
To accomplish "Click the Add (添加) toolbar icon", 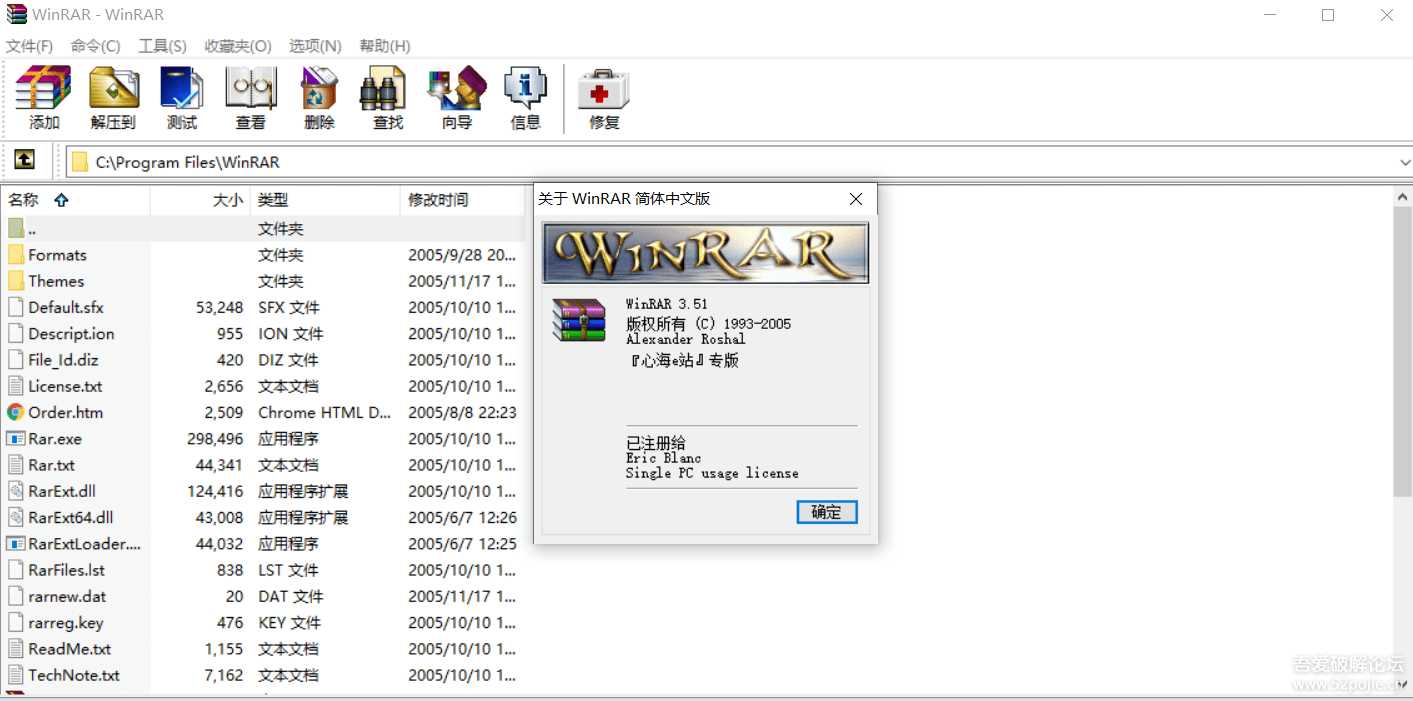I will coord(44,98).
